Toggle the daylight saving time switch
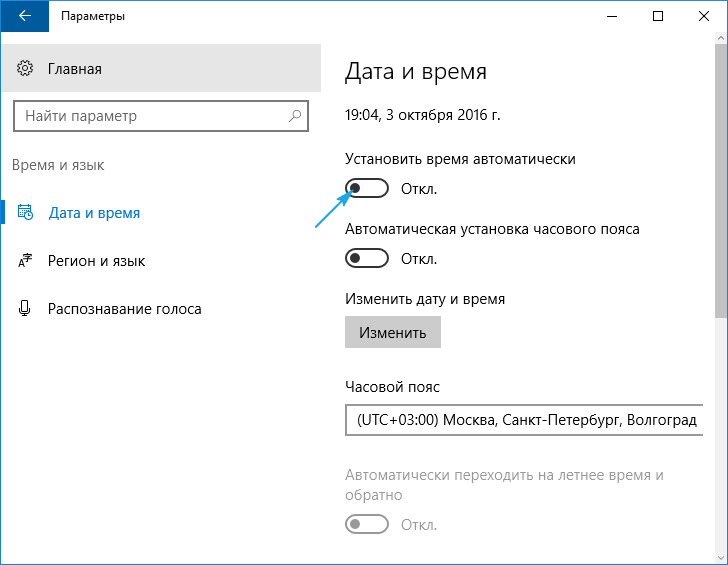728x565 pixels. point(366,524)
